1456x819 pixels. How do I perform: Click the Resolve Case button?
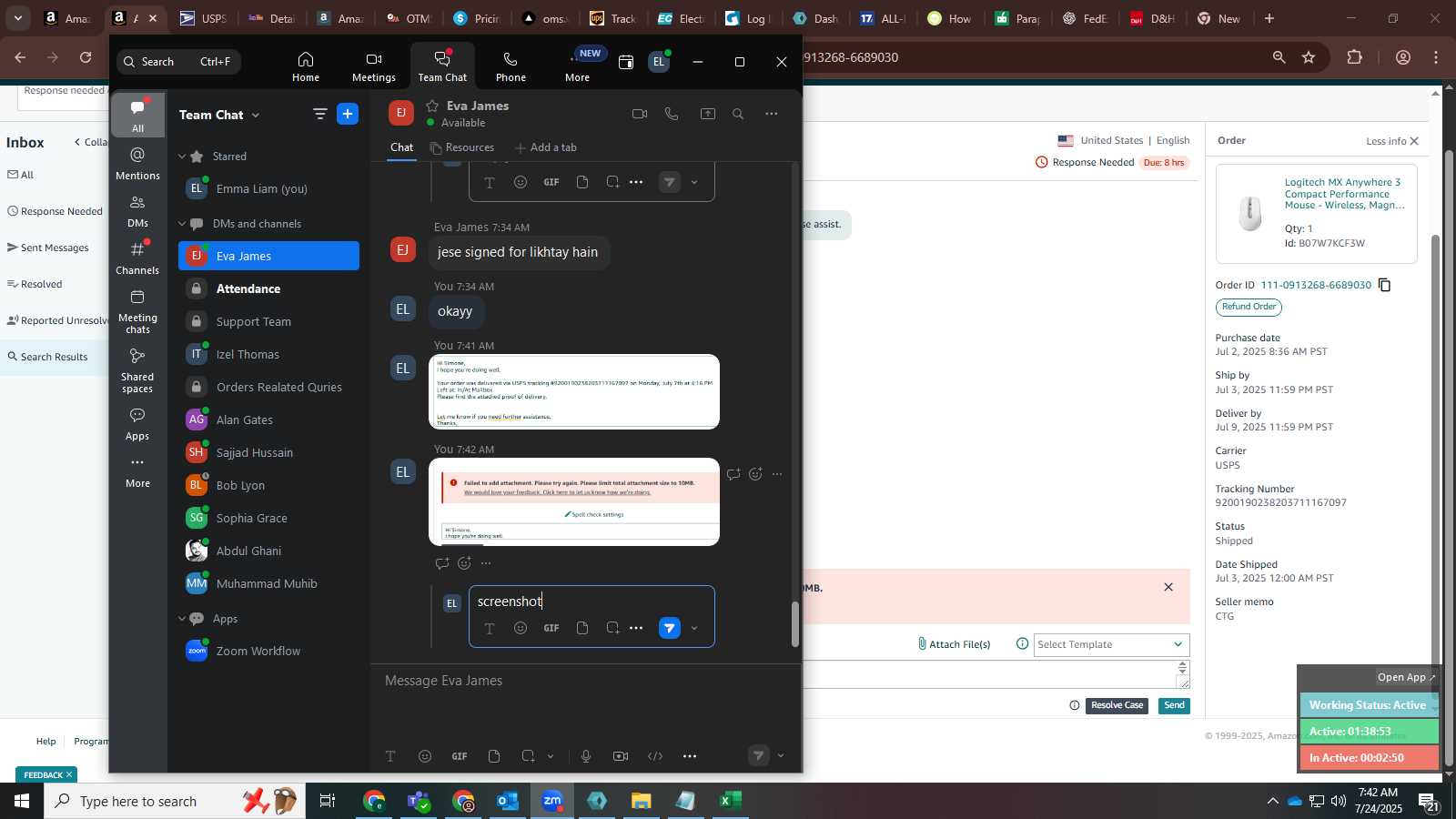1117,705
